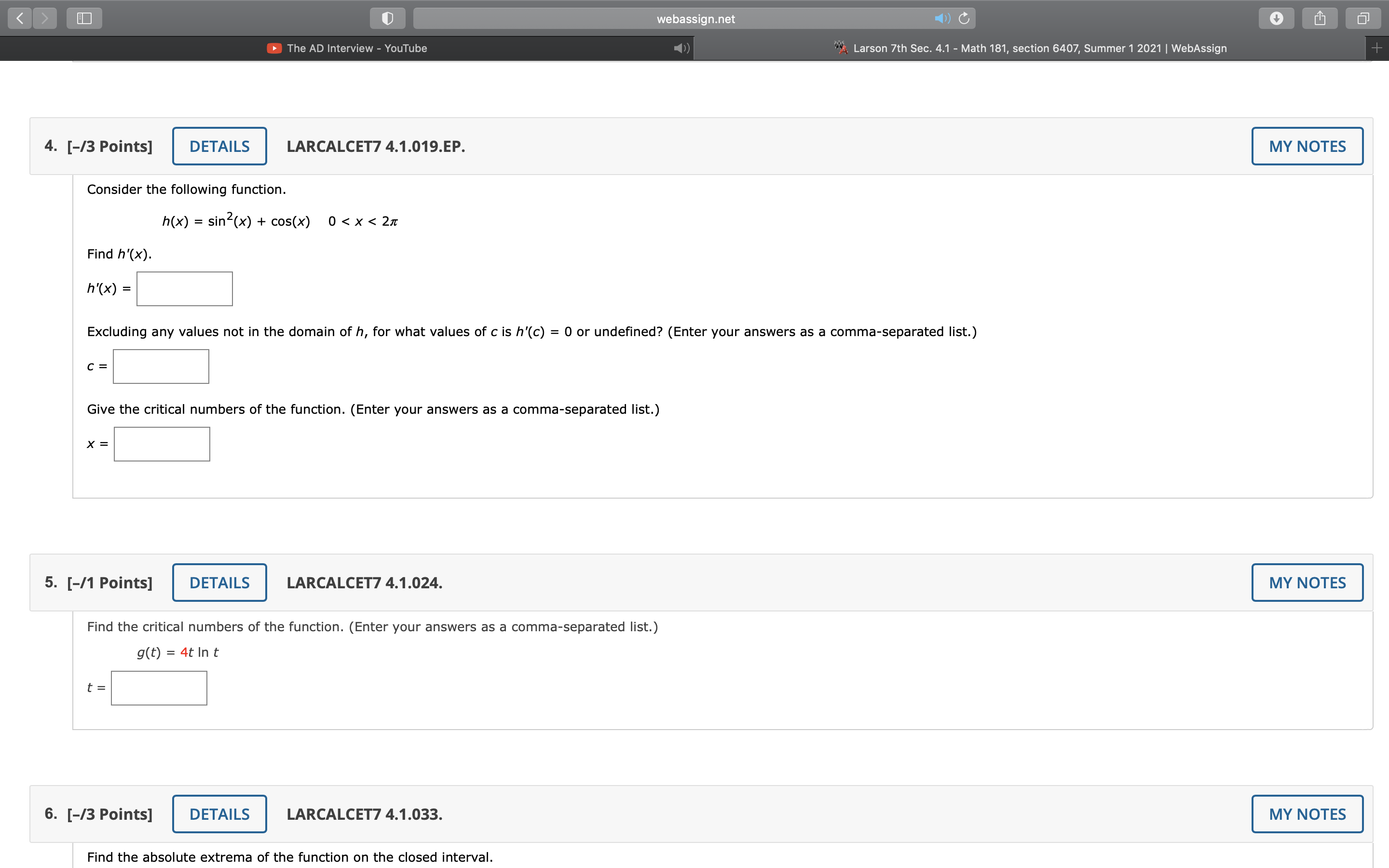Mute the YouTube tab speaker icon
Screen dimensions: 1389x868
tap(681, 48)
